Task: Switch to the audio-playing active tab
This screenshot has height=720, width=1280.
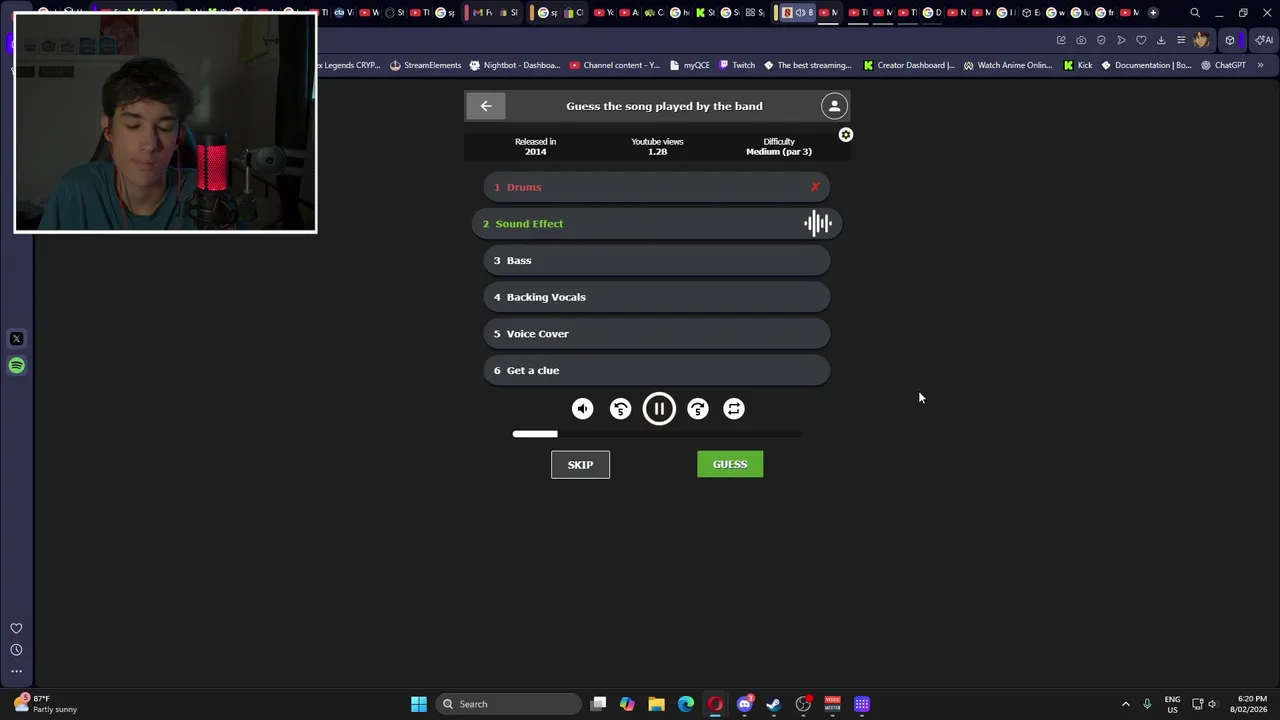Action: coord(797,13)
